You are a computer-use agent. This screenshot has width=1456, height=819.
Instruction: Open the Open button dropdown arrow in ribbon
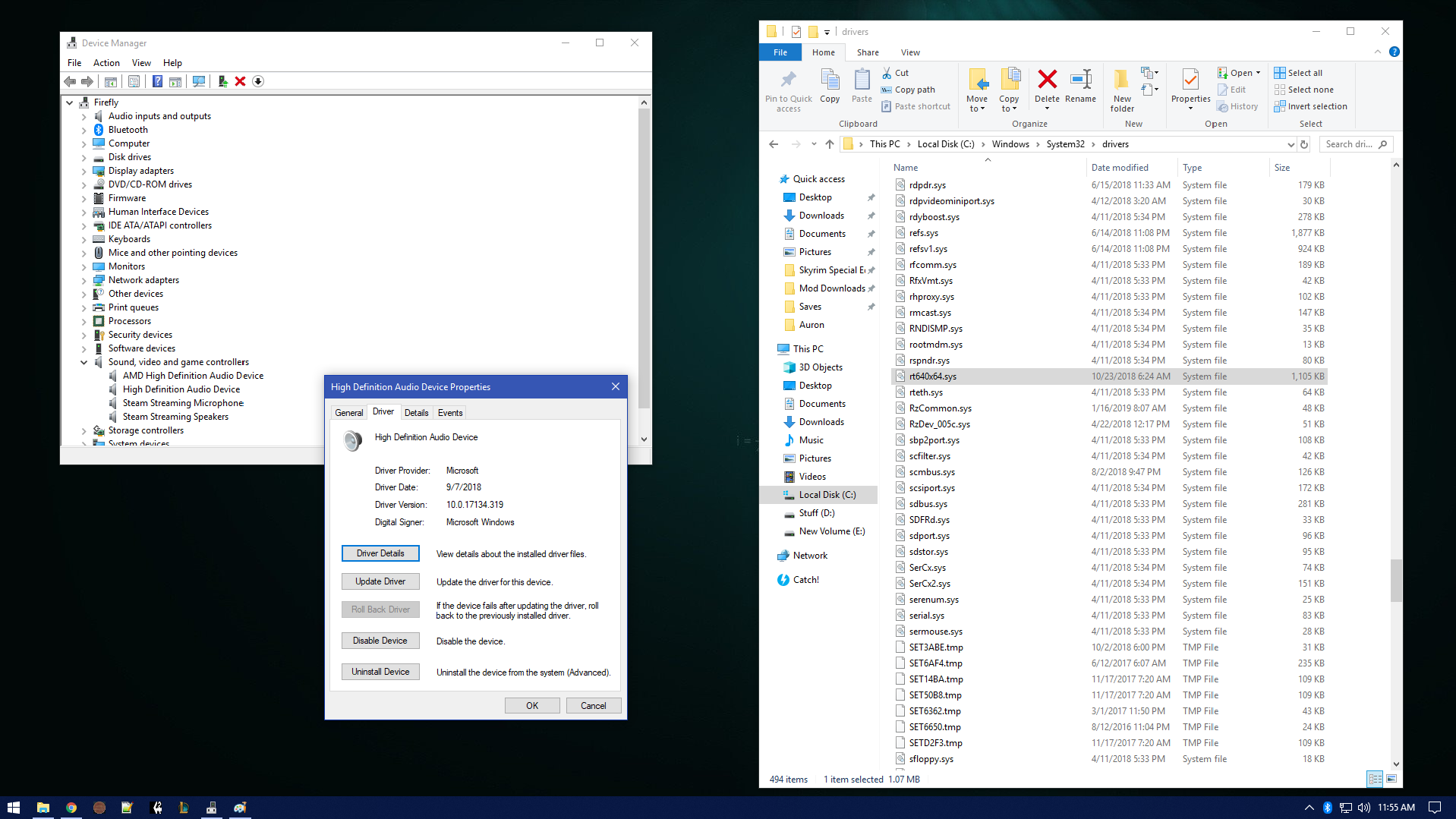tap(1258, 73)
